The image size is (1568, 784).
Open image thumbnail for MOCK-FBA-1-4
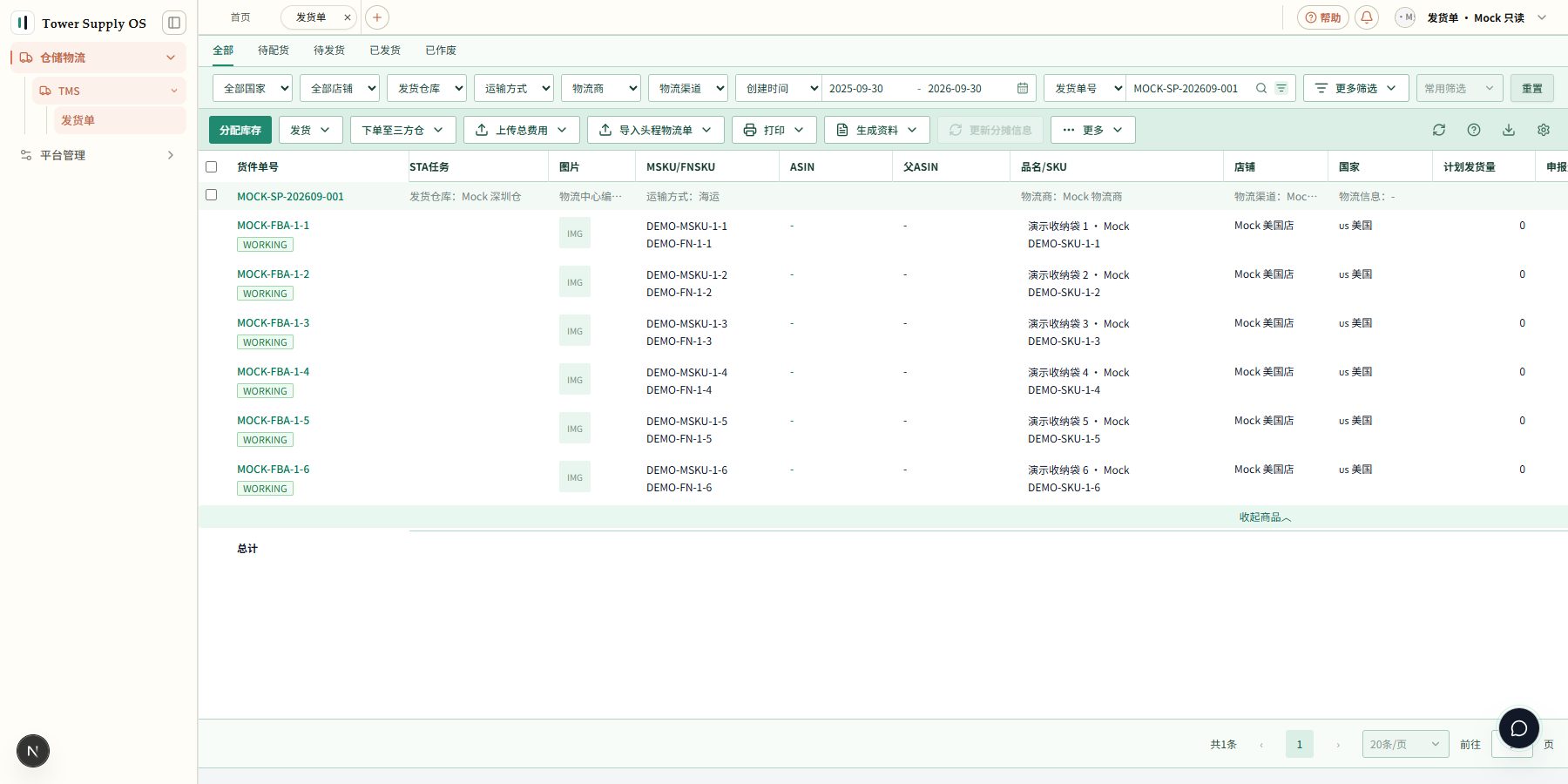pyautogui.click(x=575, y=380)
